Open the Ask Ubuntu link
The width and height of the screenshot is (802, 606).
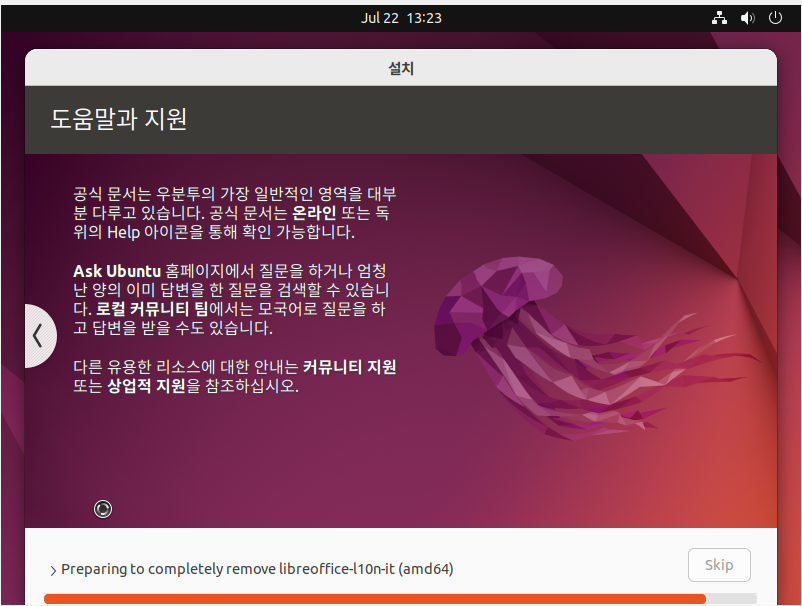[x=117, y=271]
